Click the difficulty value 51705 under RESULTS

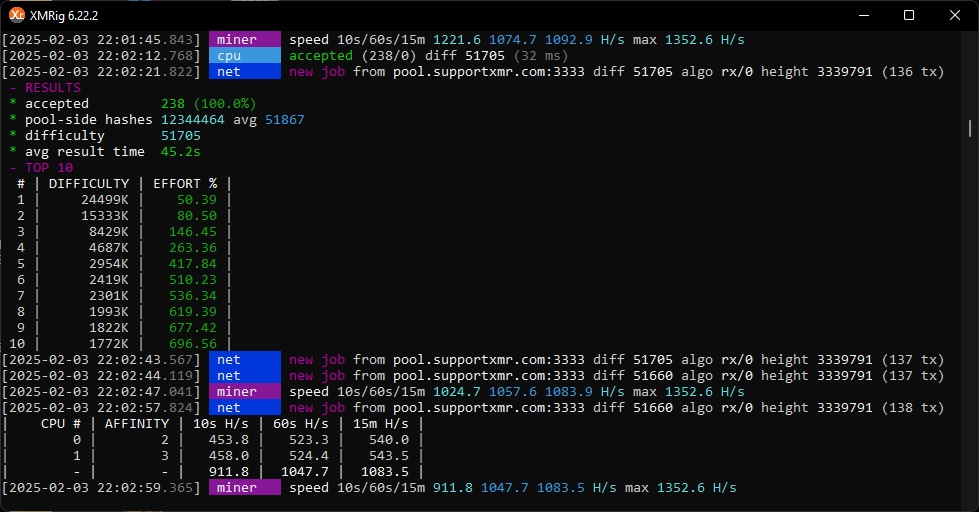(x=181, y=135)
